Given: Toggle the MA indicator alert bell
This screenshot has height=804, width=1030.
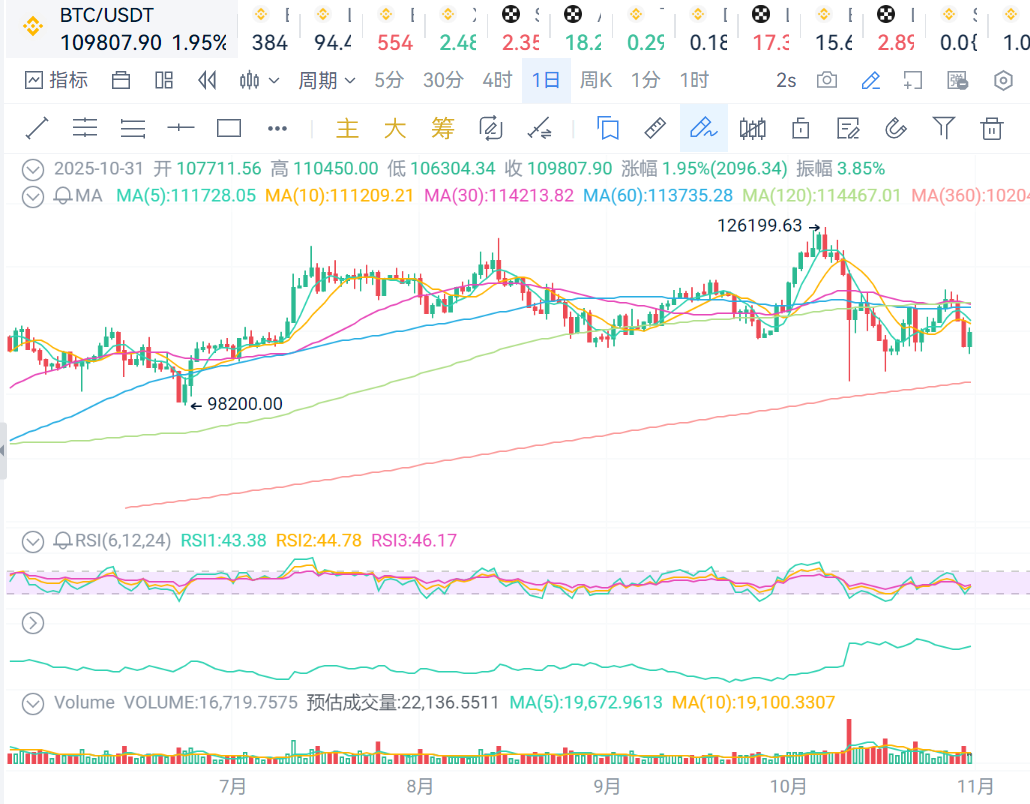Looking at the screenshot, I should point(64,196).
